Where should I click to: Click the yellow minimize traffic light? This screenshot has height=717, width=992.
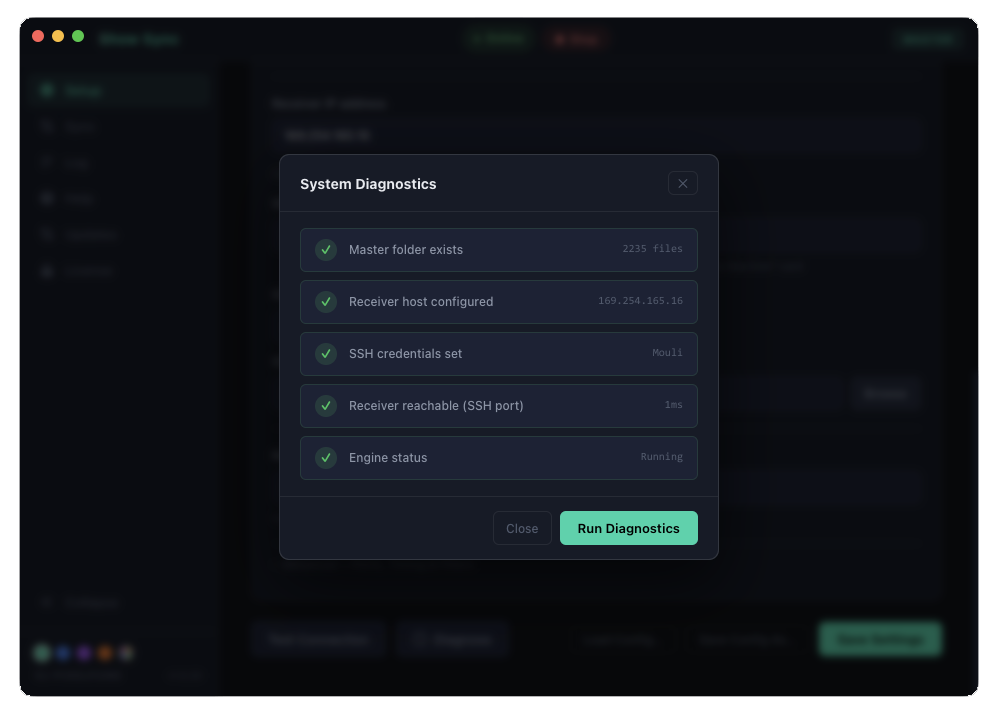click(x=58, y=36)
